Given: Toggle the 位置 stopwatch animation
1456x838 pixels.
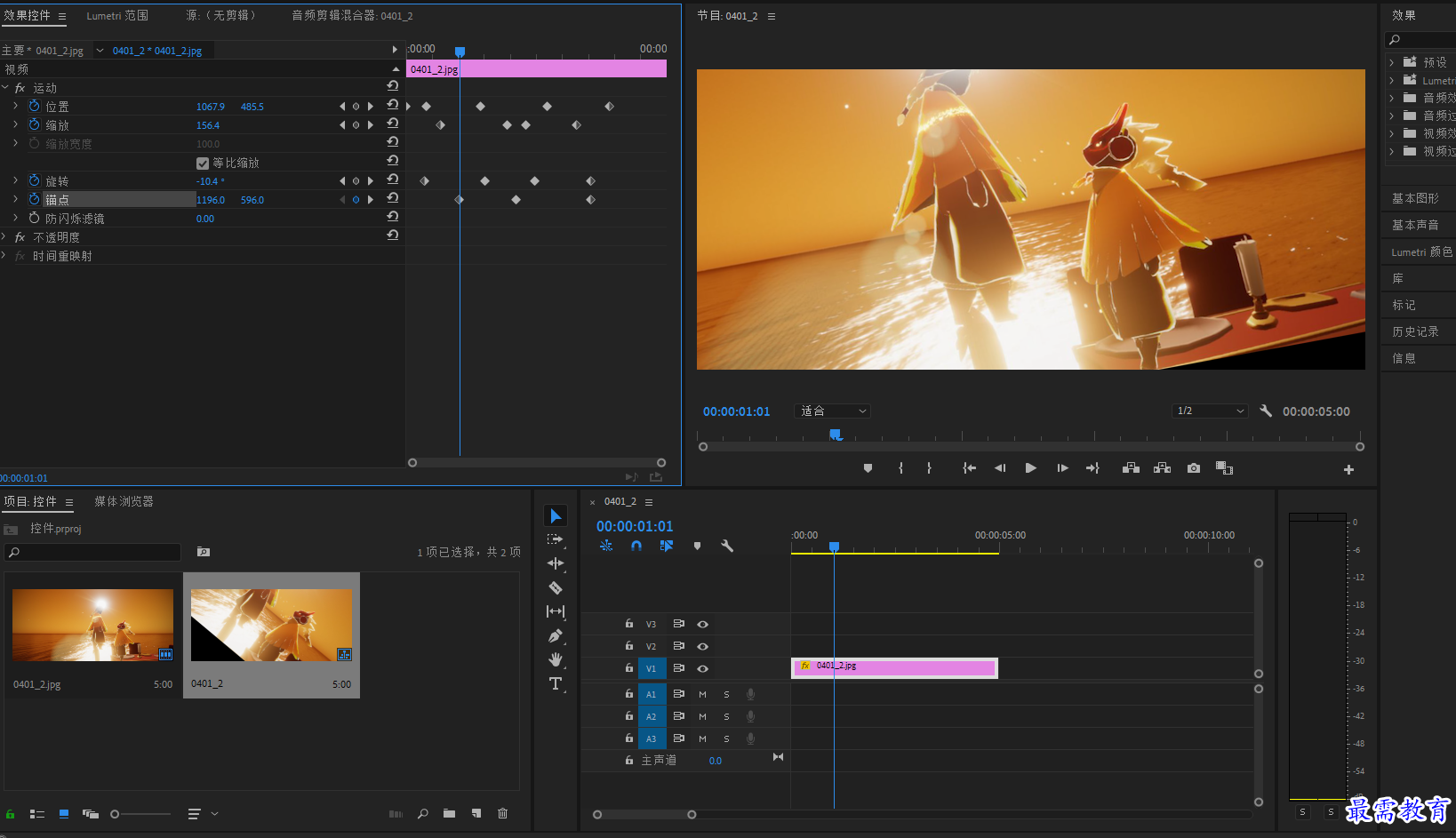Looking at the screenshot, I should tap(35, 106).
